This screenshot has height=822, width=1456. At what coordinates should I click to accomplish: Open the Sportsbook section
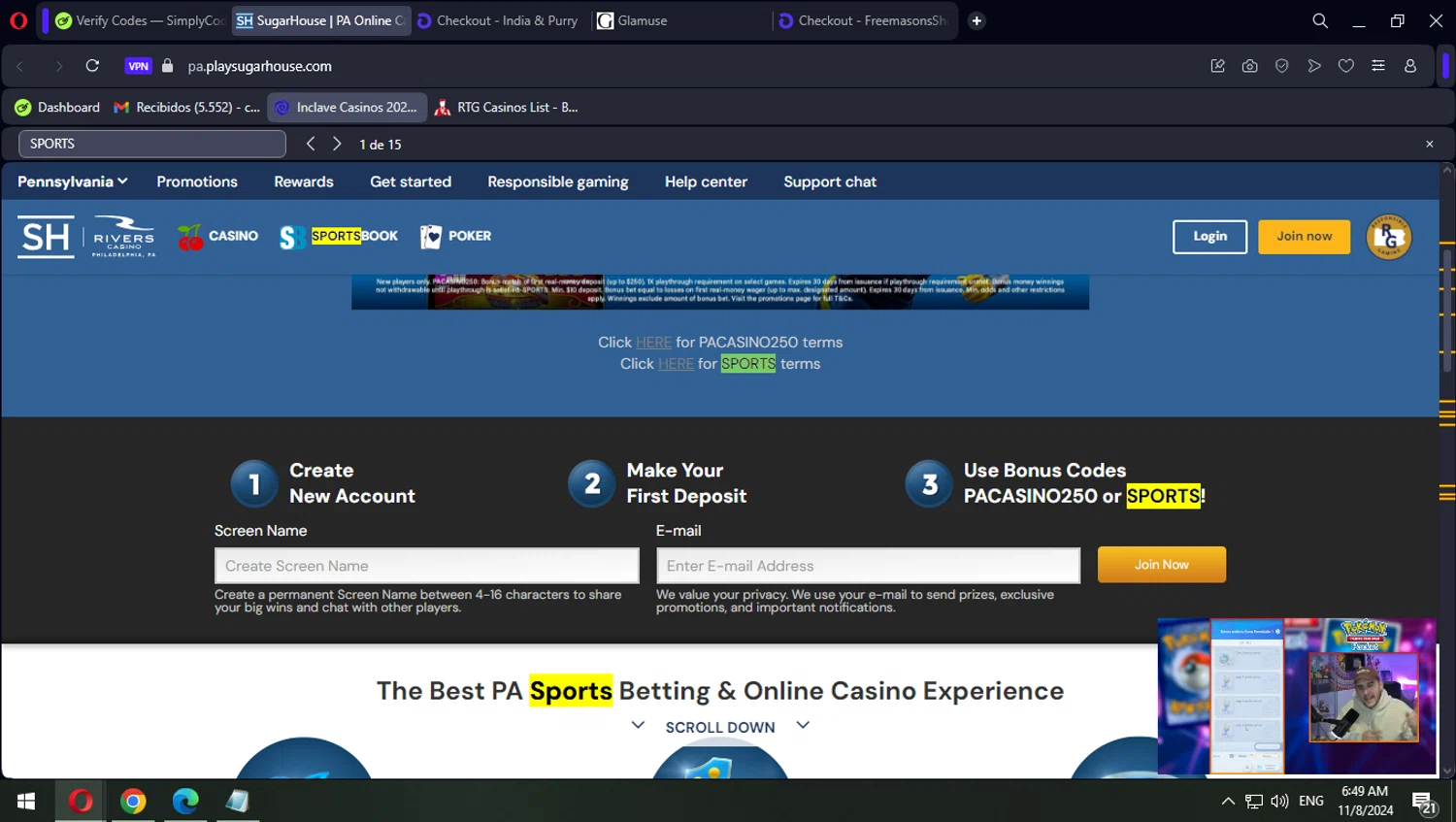click(x=339, y=236)
